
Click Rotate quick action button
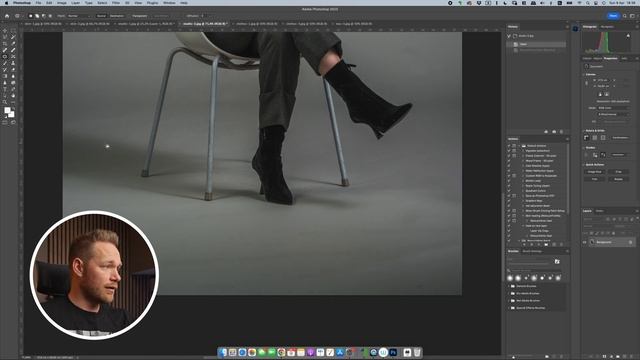618,179
